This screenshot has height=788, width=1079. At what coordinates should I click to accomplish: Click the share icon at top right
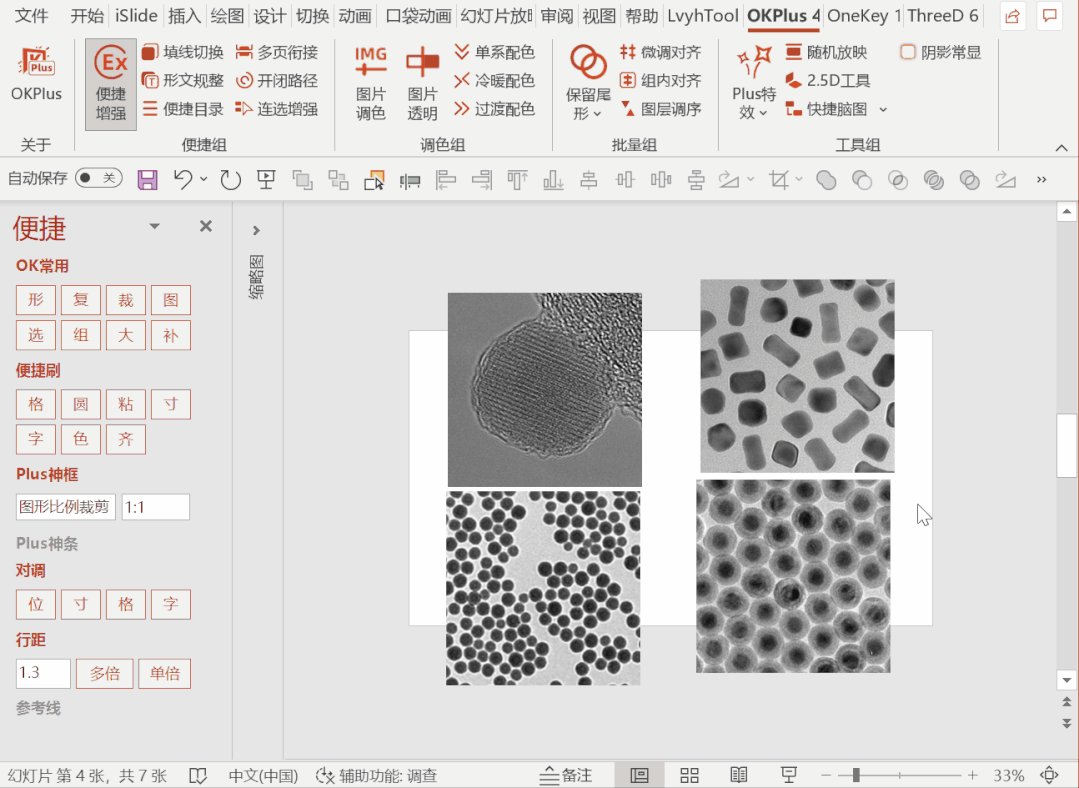click(1012, 17)
